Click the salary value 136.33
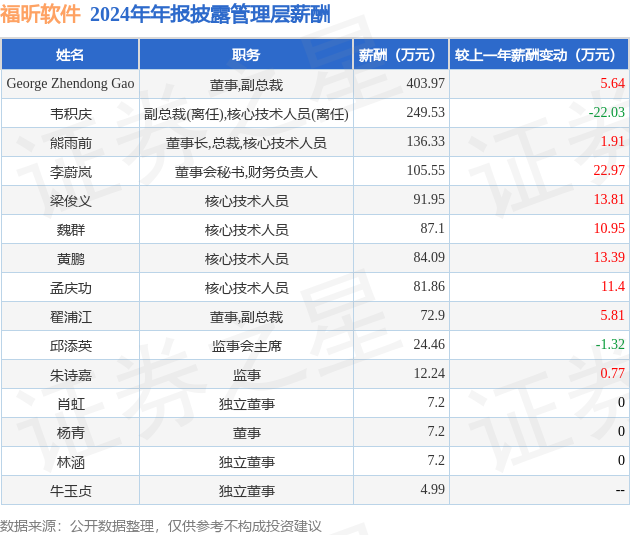This screenshot has height=535, width=630. (425, 141)
